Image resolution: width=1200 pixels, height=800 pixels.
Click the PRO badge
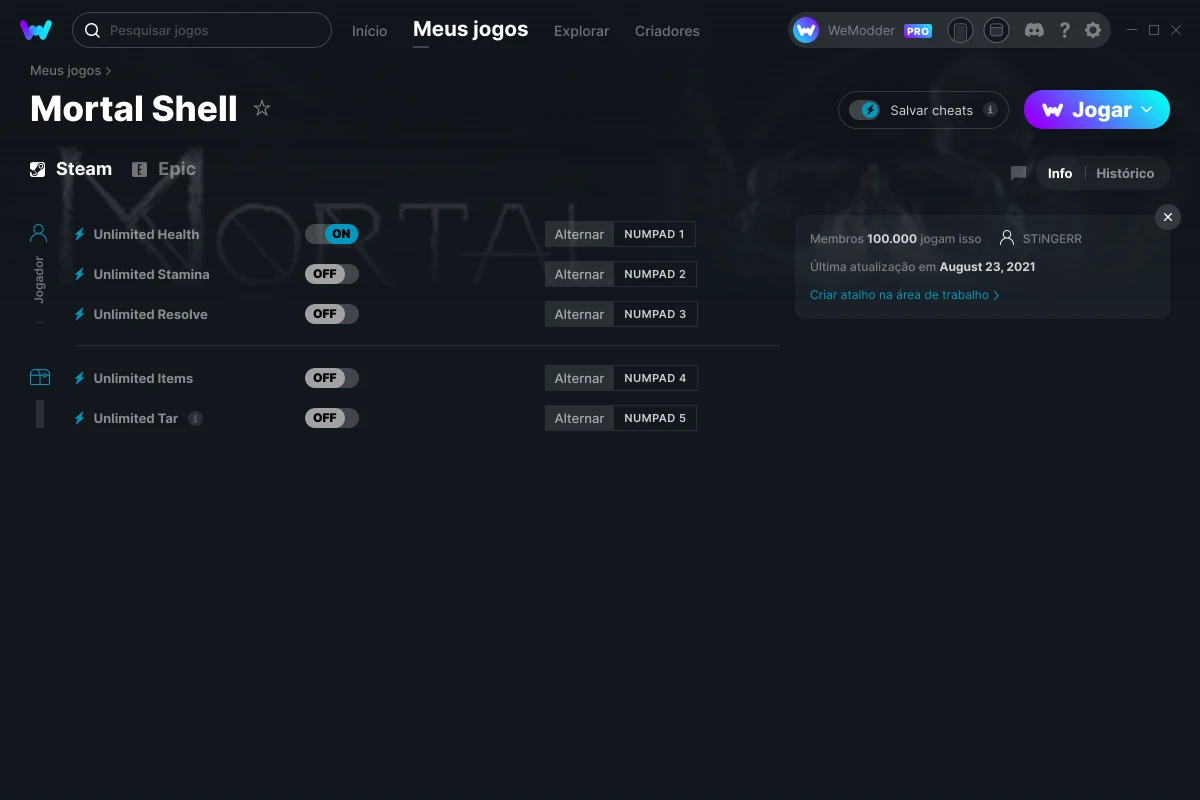point(918,31)
